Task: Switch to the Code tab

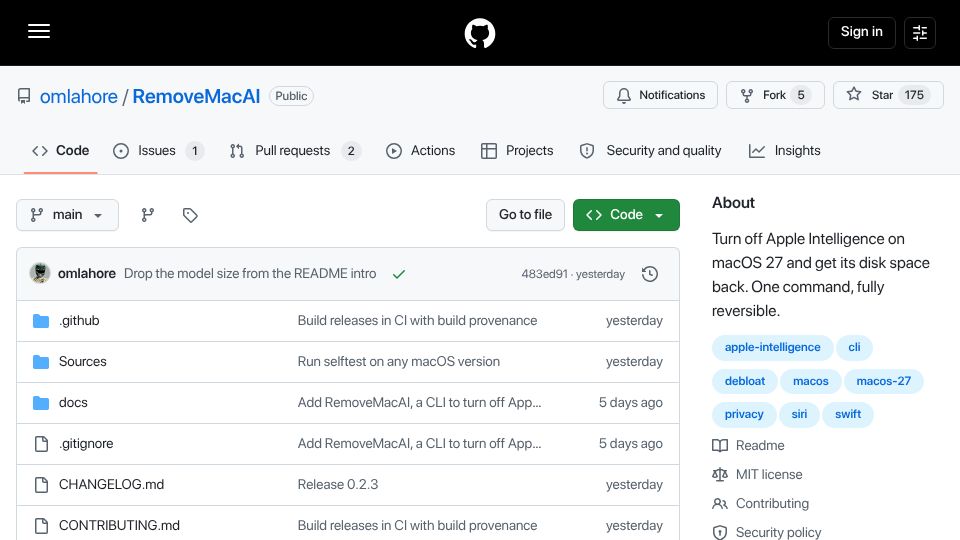Action: [61, 151]
